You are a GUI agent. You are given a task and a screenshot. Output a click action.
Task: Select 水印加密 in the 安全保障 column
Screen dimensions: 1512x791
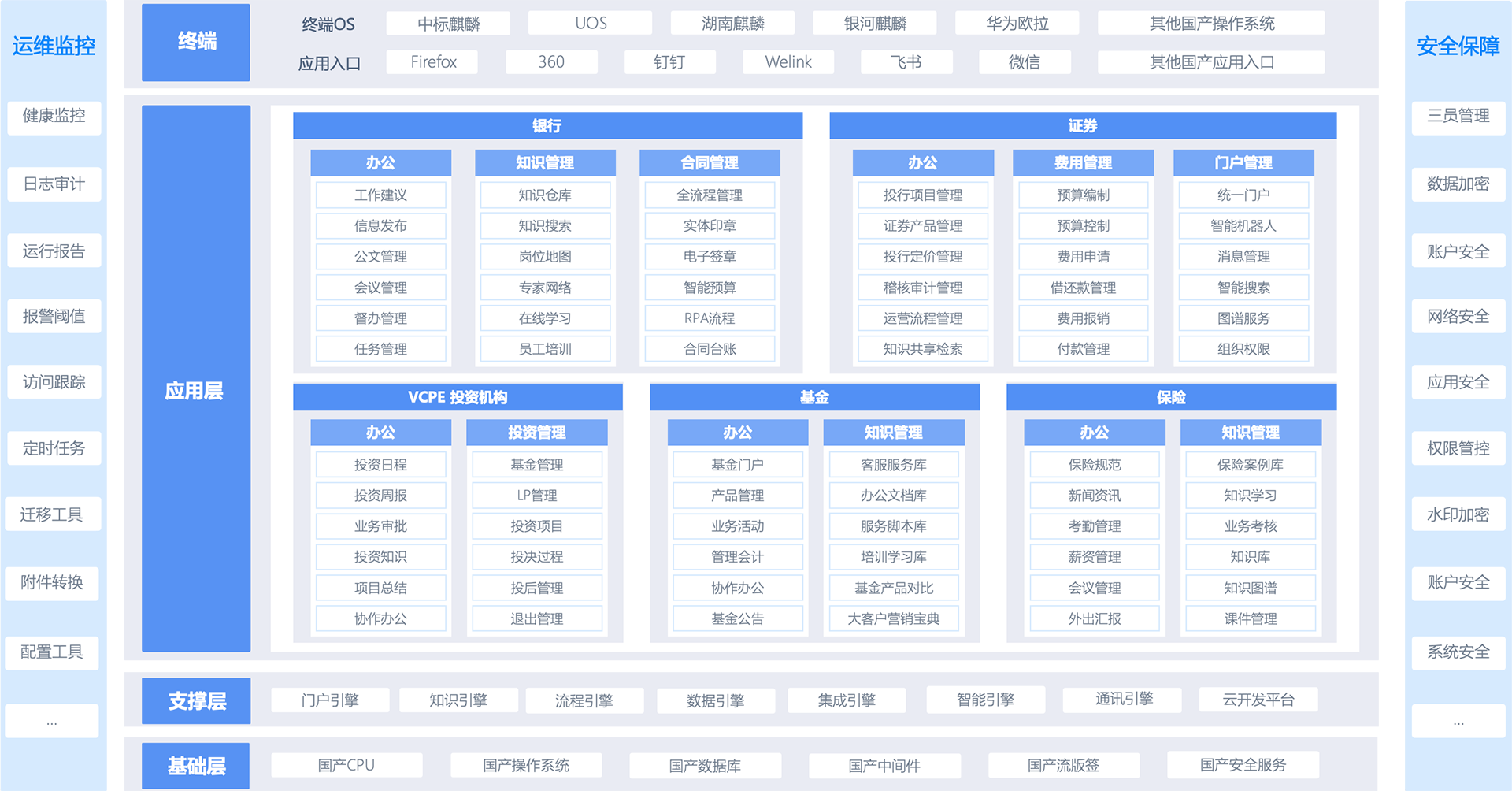click(1458, 514)
